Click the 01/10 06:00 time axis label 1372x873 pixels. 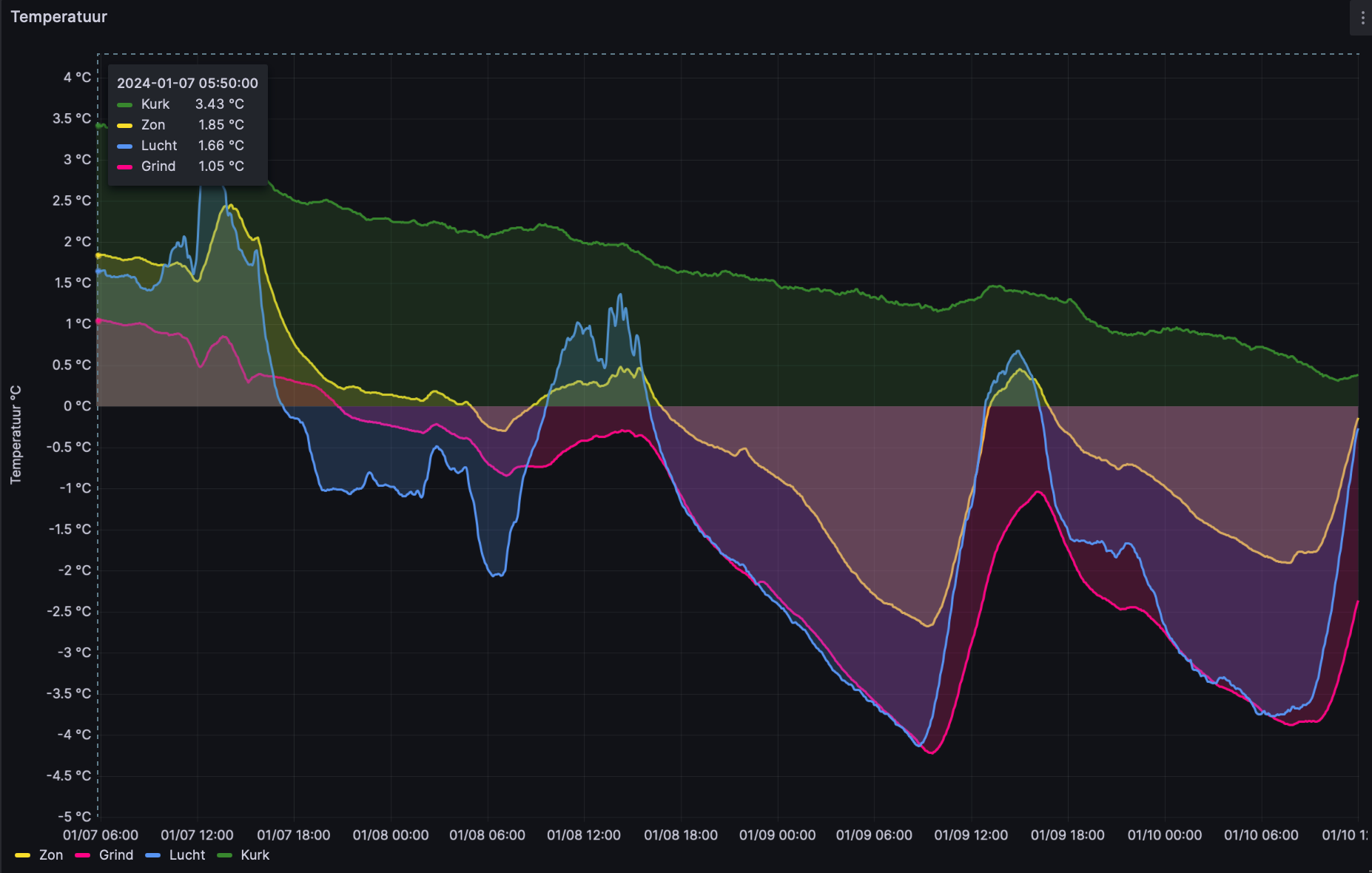(1261, 835)
